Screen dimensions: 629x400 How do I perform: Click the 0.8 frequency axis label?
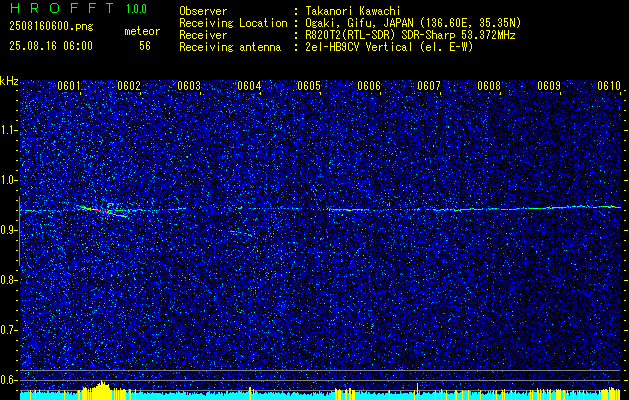[x=8, y=280]
